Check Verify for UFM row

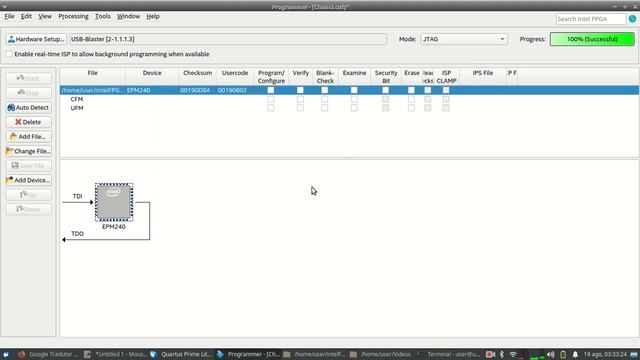[x=300, y=108]
